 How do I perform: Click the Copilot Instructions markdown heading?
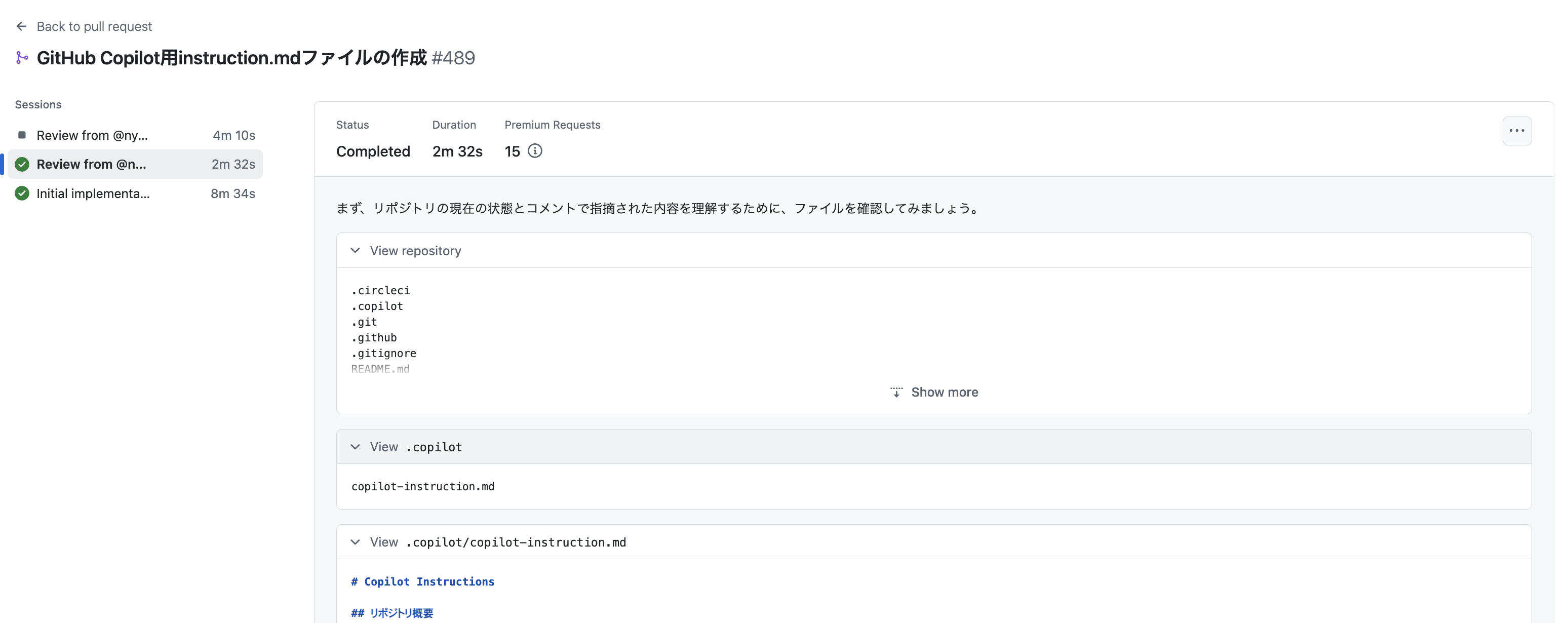coord(422,581)
